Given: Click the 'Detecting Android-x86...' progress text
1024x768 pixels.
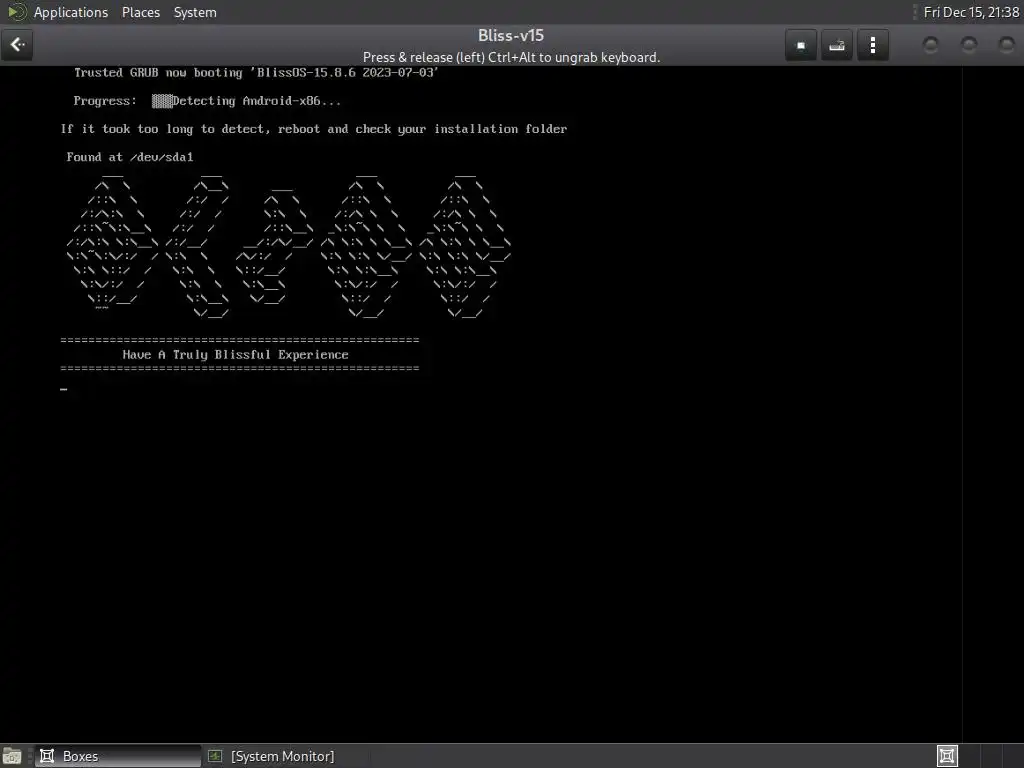Looking at the screenshot, I should click(x=257, y=101).
